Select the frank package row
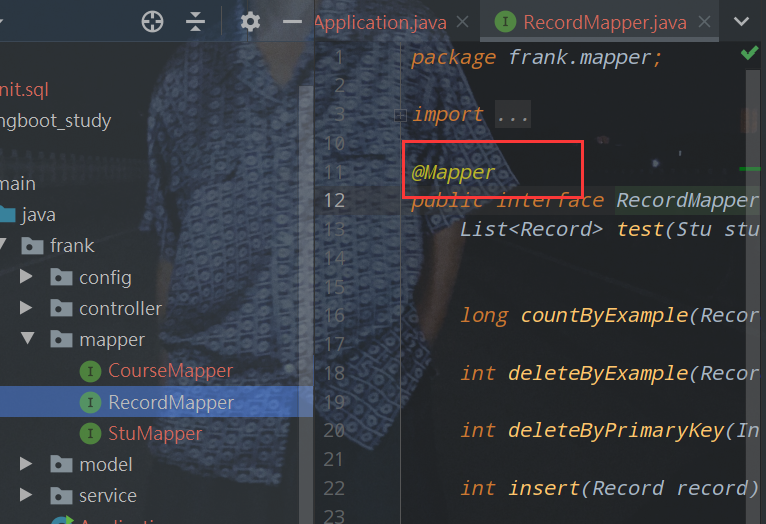This screenshot has height=524, width=766. [x=72, y=246]
